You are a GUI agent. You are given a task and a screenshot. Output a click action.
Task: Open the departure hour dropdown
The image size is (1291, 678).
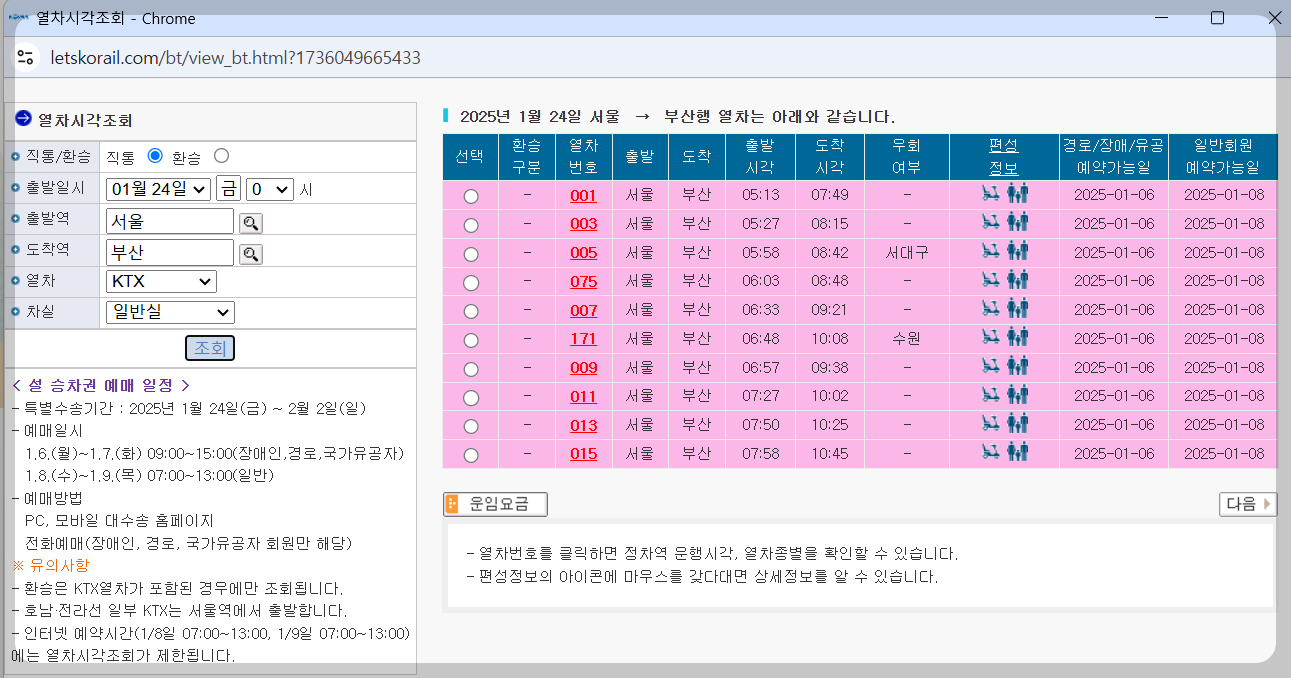pyautogui.click(x=269, y=189)
